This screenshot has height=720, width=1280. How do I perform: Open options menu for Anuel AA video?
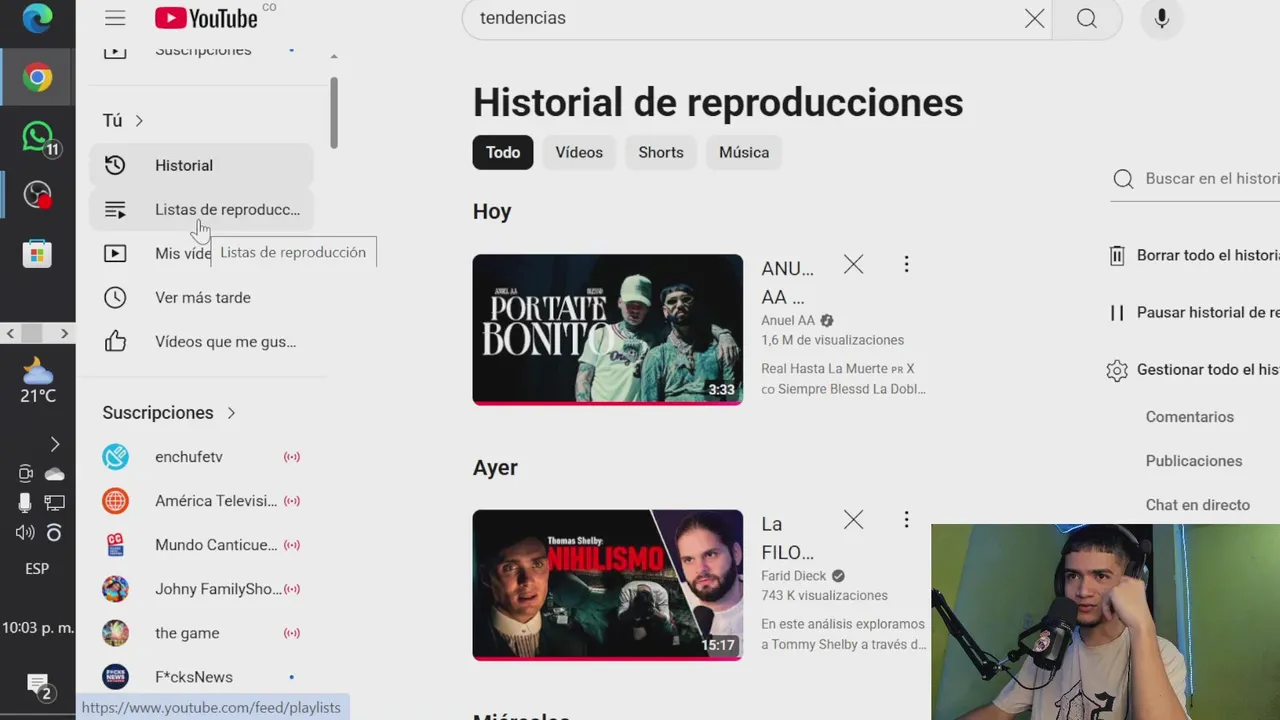coord(906,264)
